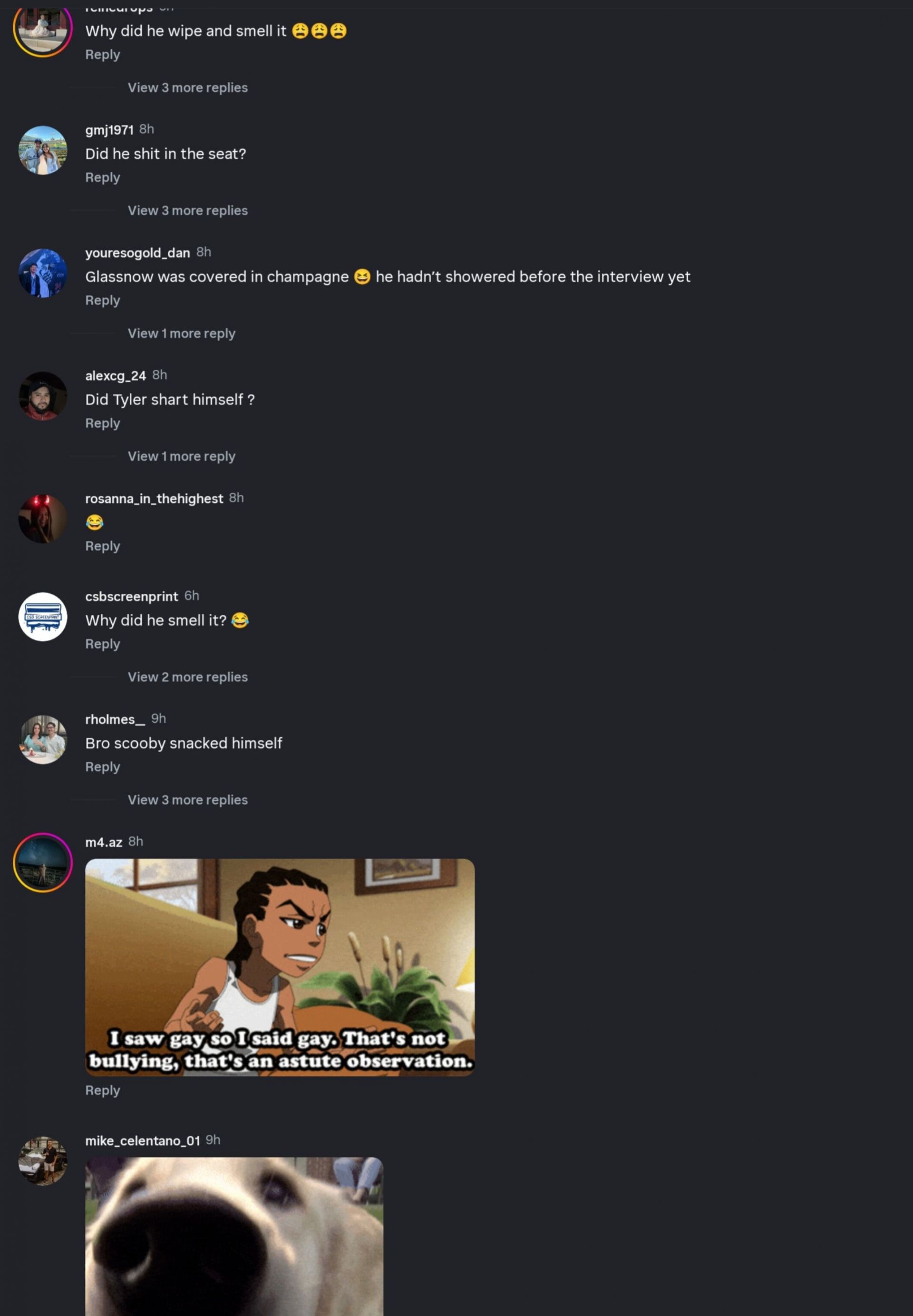Expand 1 more reply under youresogold_dan
This screenshot has height=1316, width=913.
tap(181, 333)
